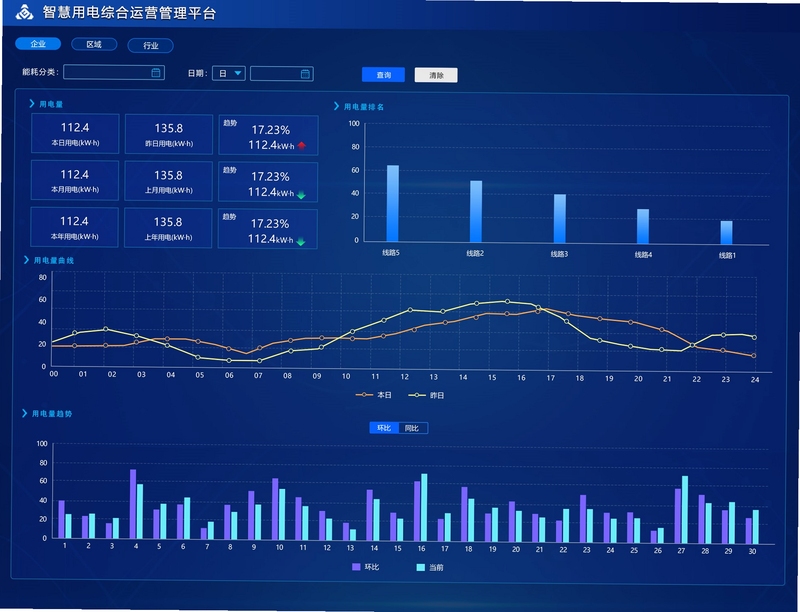Image resolution: width=800 pixels, height=612 pixels.
Task: Click the 线路5 bar in ranking chart
Action: click(392, 203)
